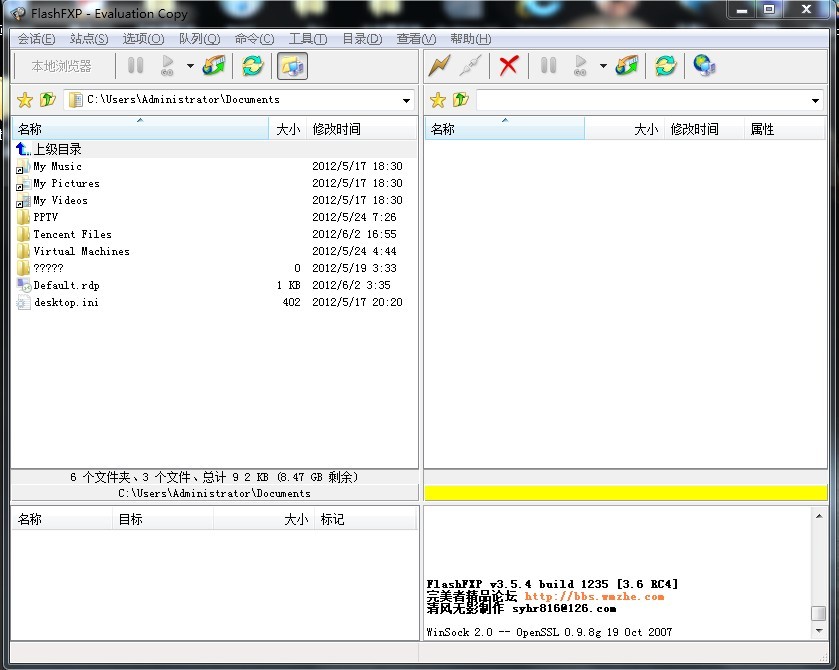Open the 工具(T) menu
This screenshot has height=670, width=839.
[x=307, y=39]
